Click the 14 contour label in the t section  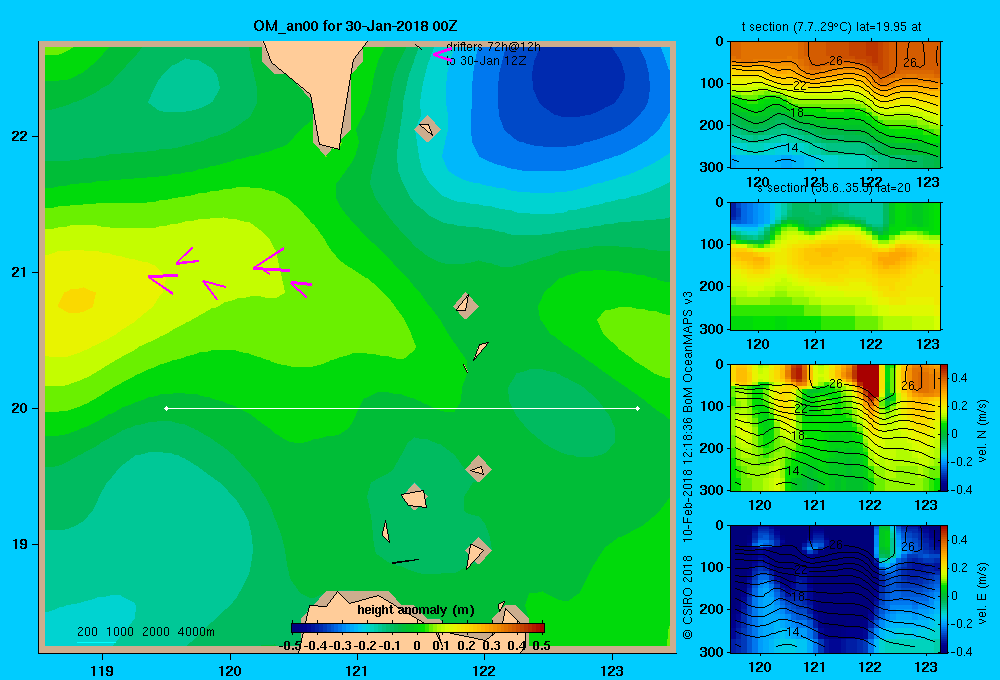click(x=791, y=148)
